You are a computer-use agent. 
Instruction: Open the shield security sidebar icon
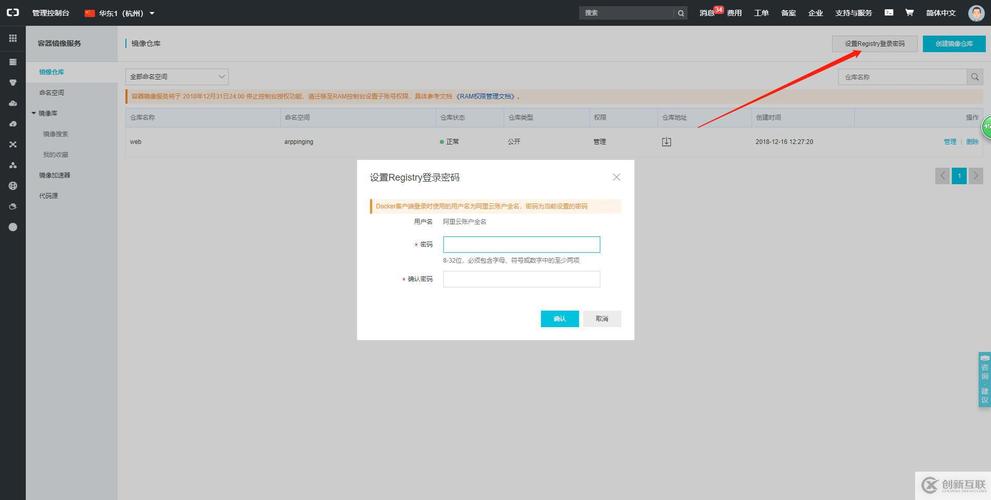(13, 83)
